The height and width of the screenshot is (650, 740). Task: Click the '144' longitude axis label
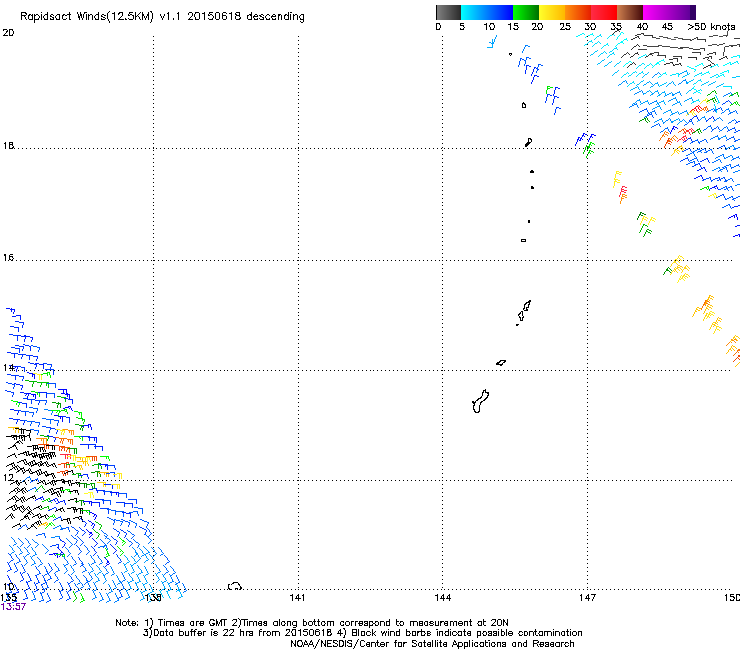(443, 598)
